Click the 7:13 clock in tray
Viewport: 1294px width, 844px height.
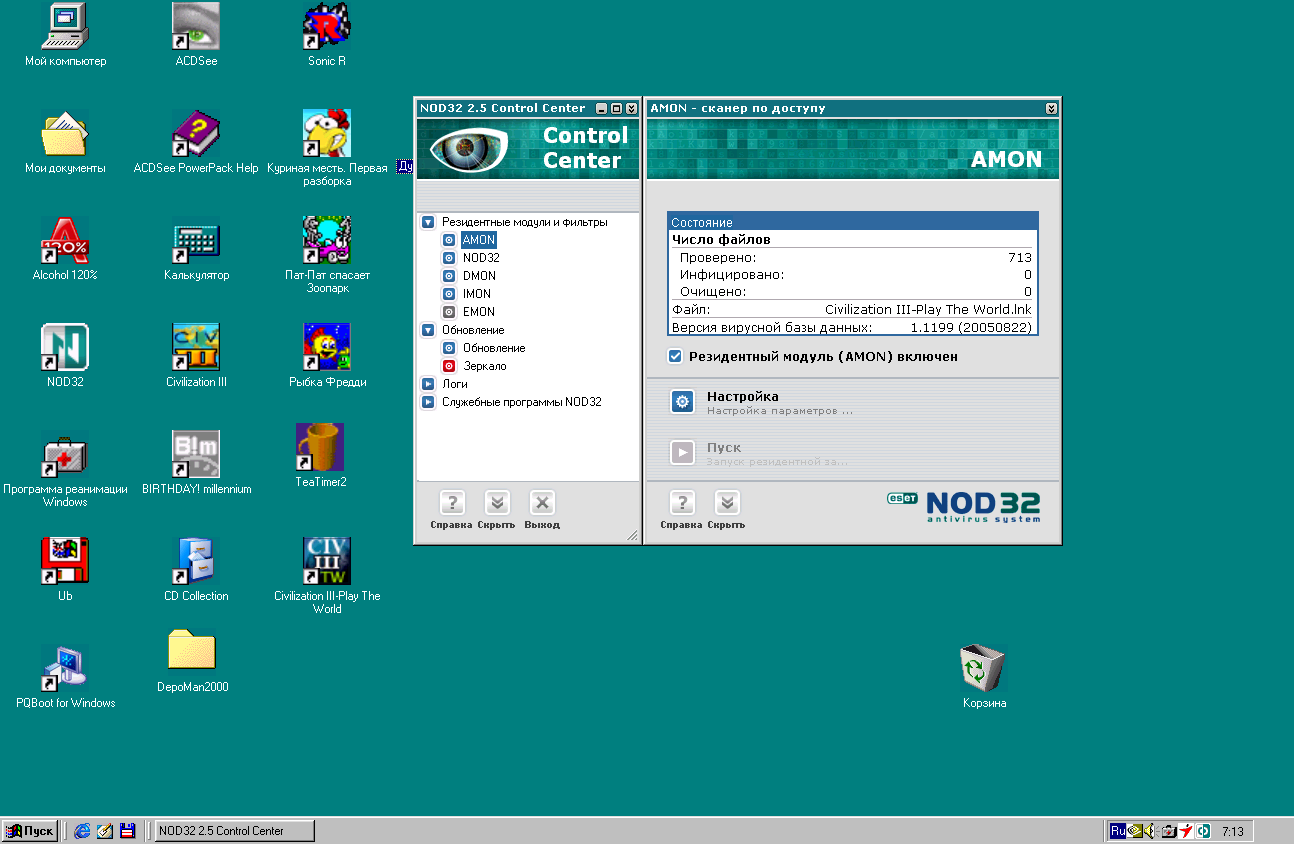click(1233, 831)
